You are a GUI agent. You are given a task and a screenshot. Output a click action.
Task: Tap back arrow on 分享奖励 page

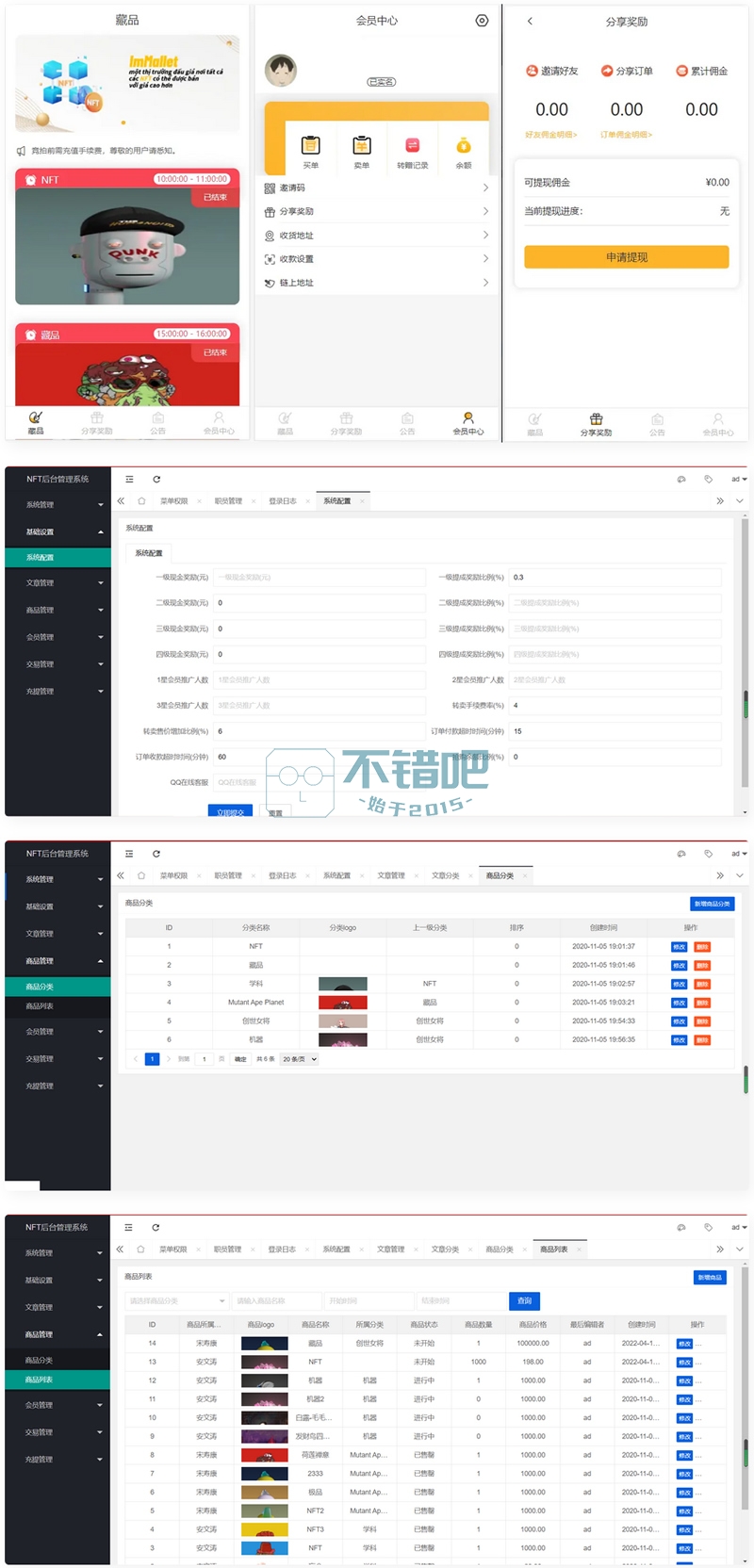(x=530, y=21)
